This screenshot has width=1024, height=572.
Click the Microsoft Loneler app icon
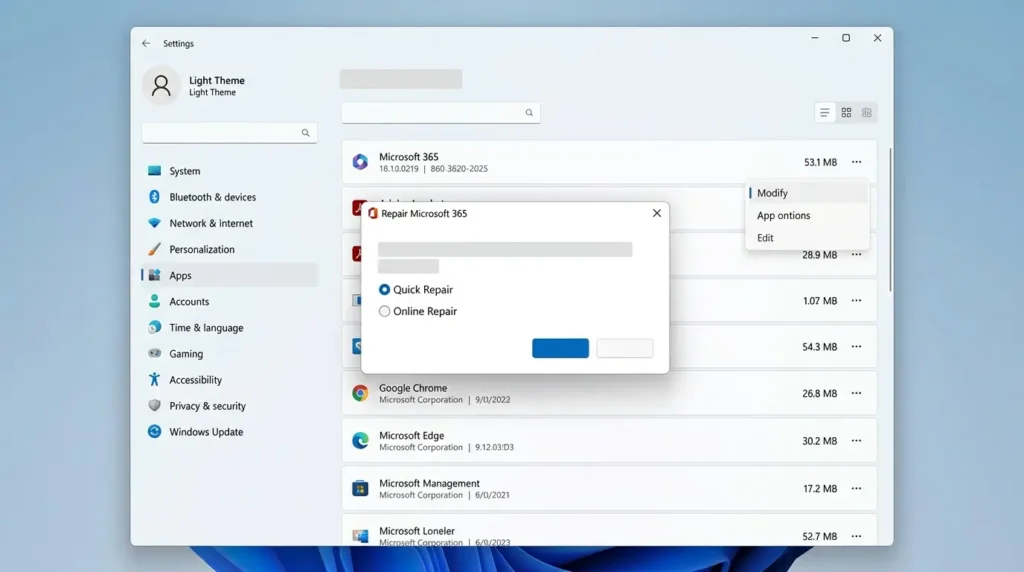pos(360,535)
